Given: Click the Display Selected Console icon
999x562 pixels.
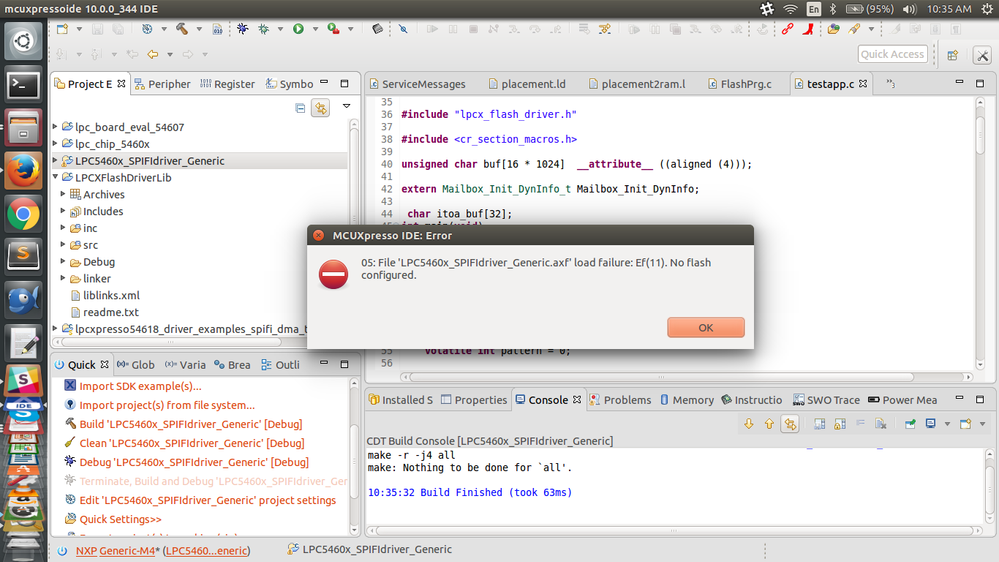Looking at the screenshot, I should pos(931,424).
